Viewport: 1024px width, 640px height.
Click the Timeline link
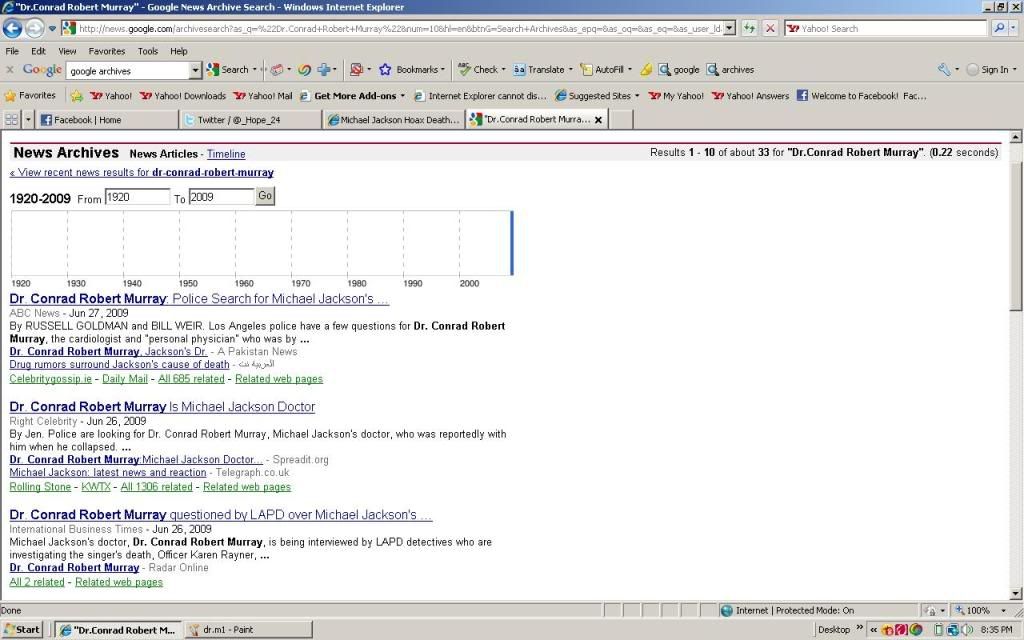tap(226, 154)
